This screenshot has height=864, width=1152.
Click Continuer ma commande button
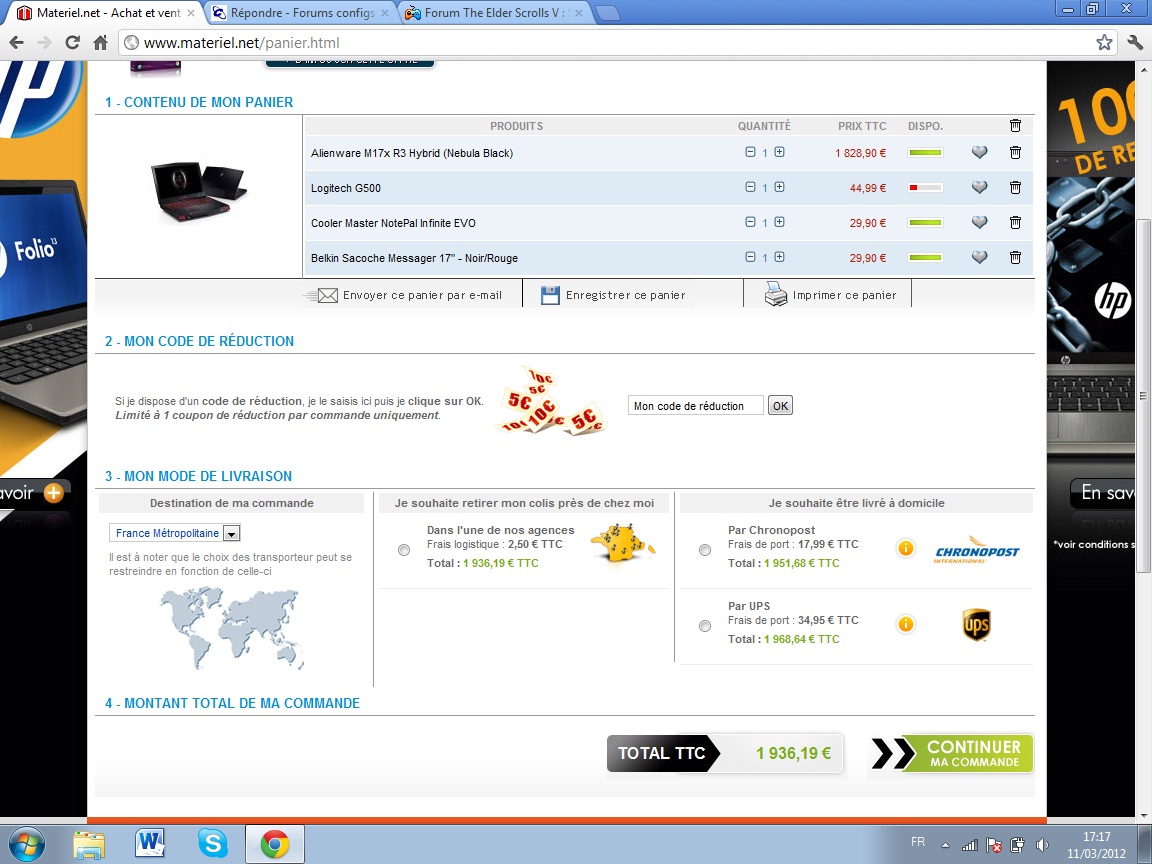(x=950, y=754)
